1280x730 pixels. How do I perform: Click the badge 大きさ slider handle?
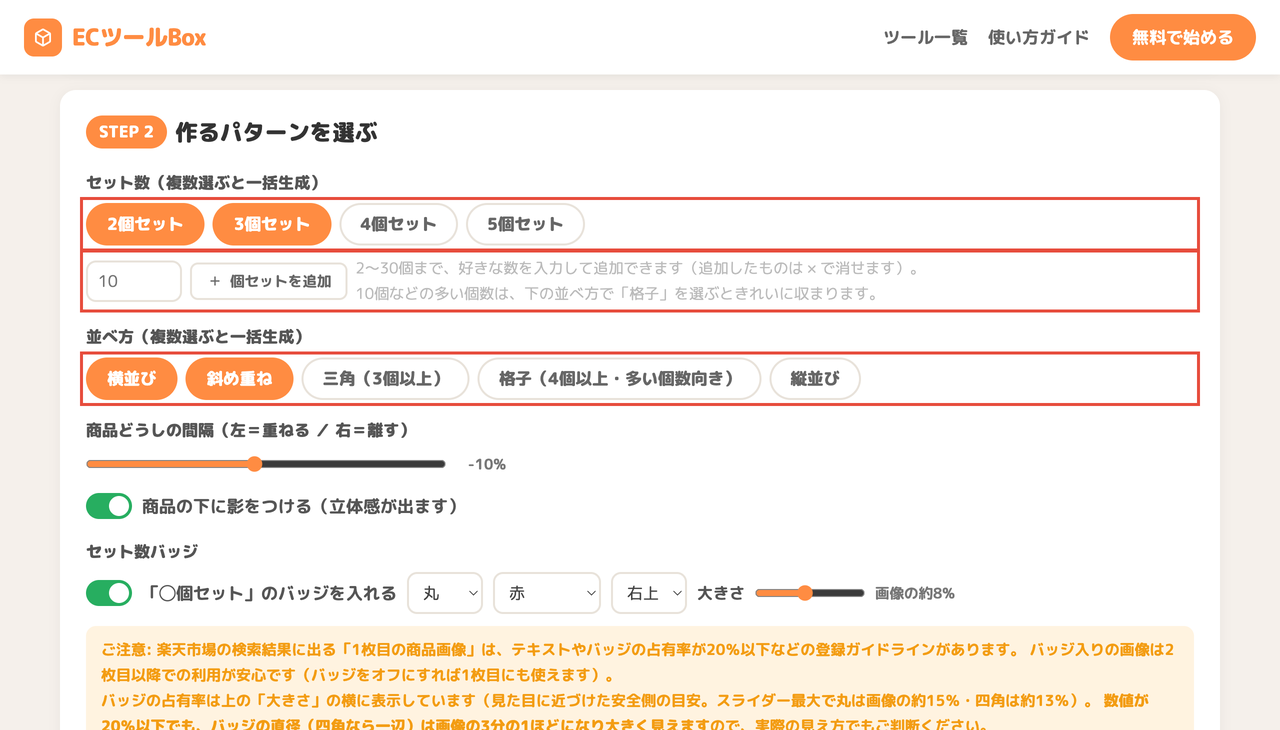pos(805,593)
